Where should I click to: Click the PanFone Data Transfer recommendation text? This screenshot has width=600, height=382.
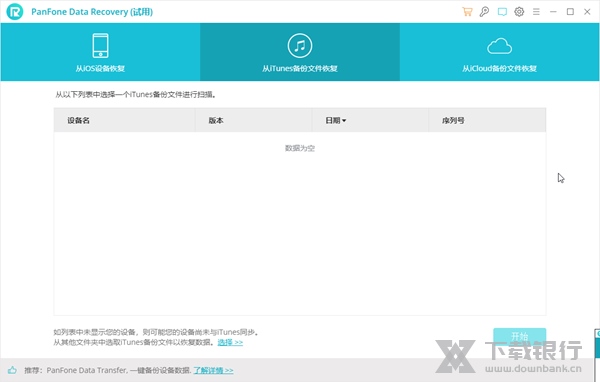108,370
